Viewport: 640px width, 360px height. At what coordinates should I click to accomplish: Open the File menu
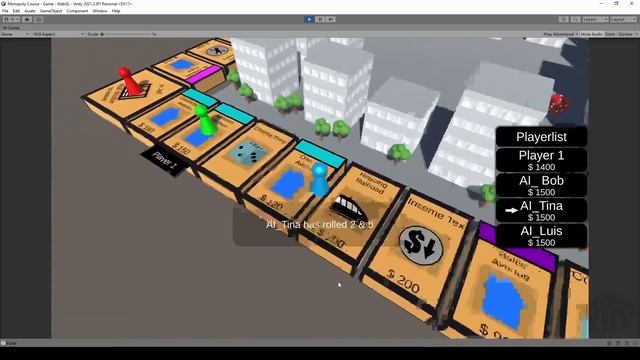click(5, 11)
